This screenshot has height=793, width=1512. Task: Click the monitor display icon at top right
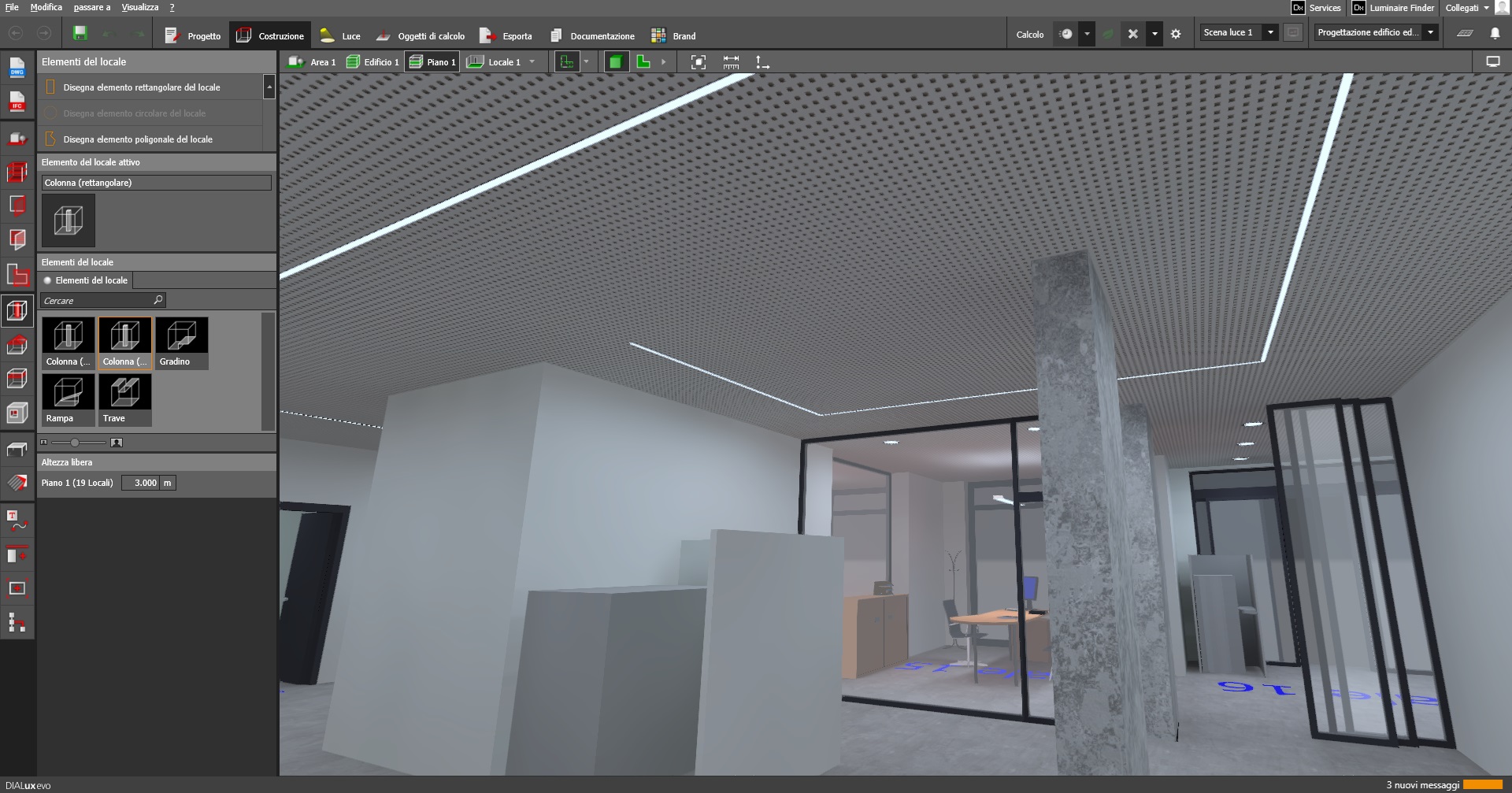tap(1492, 61)
